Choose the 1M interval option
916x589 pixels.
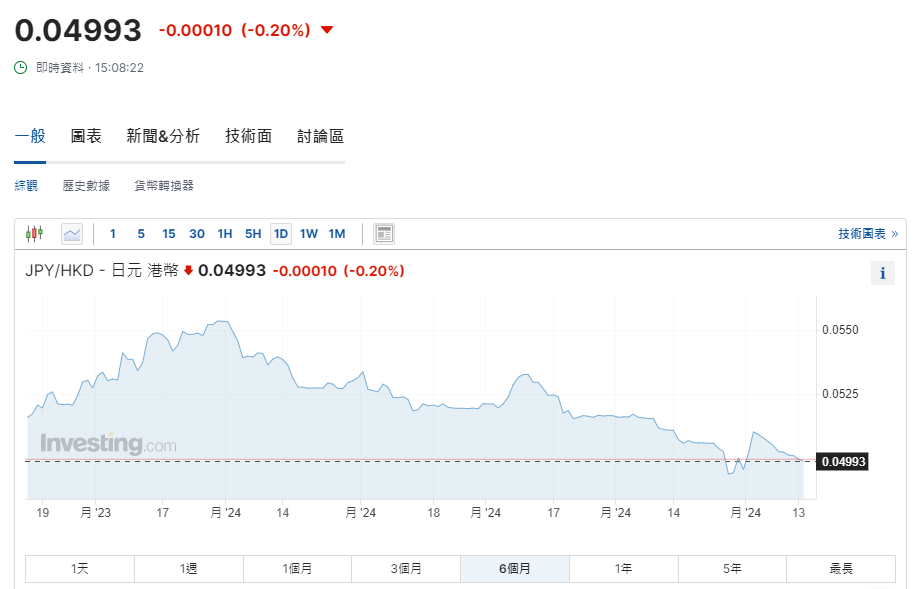pos(337,234)
